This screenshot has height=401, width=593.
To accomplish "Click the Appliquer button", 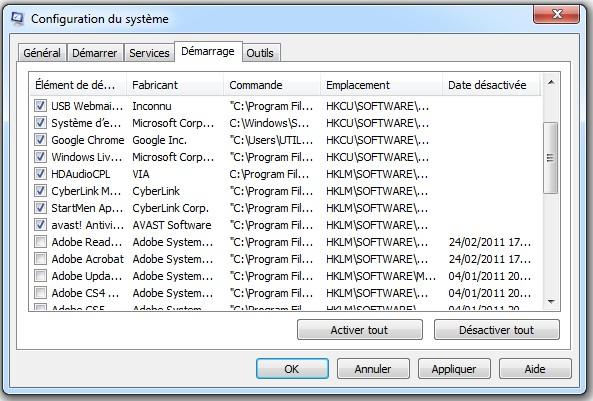I will (454, 369).
